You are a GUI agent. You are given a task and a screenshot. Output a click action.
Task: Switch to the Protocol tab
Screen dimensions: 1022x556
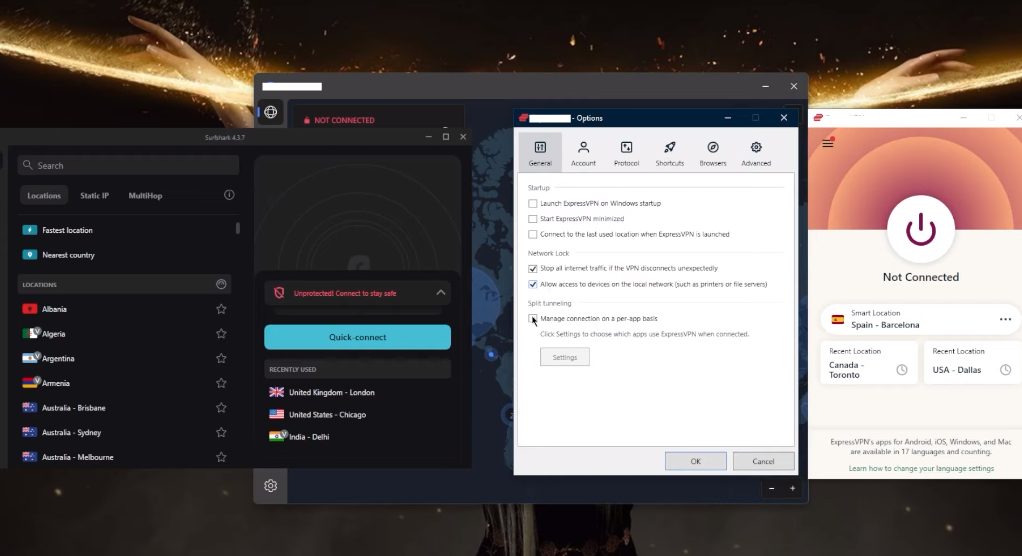pos(626,153)
